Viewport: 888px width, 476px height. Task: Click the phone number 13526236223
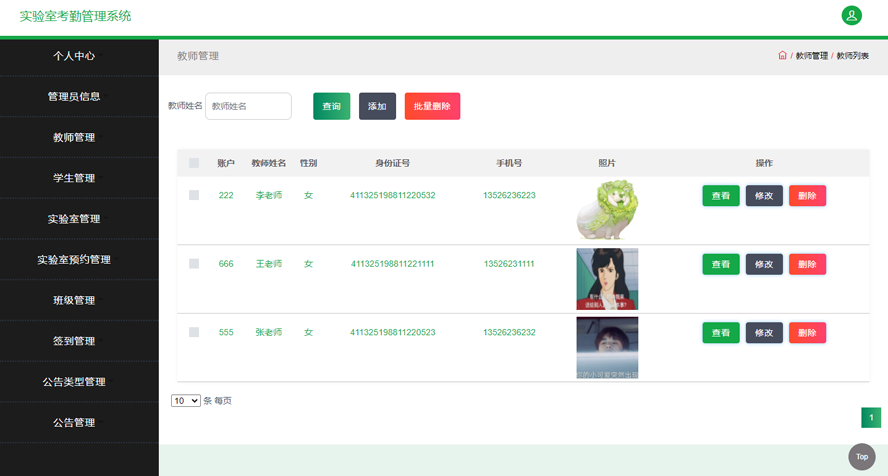(509, 195)
